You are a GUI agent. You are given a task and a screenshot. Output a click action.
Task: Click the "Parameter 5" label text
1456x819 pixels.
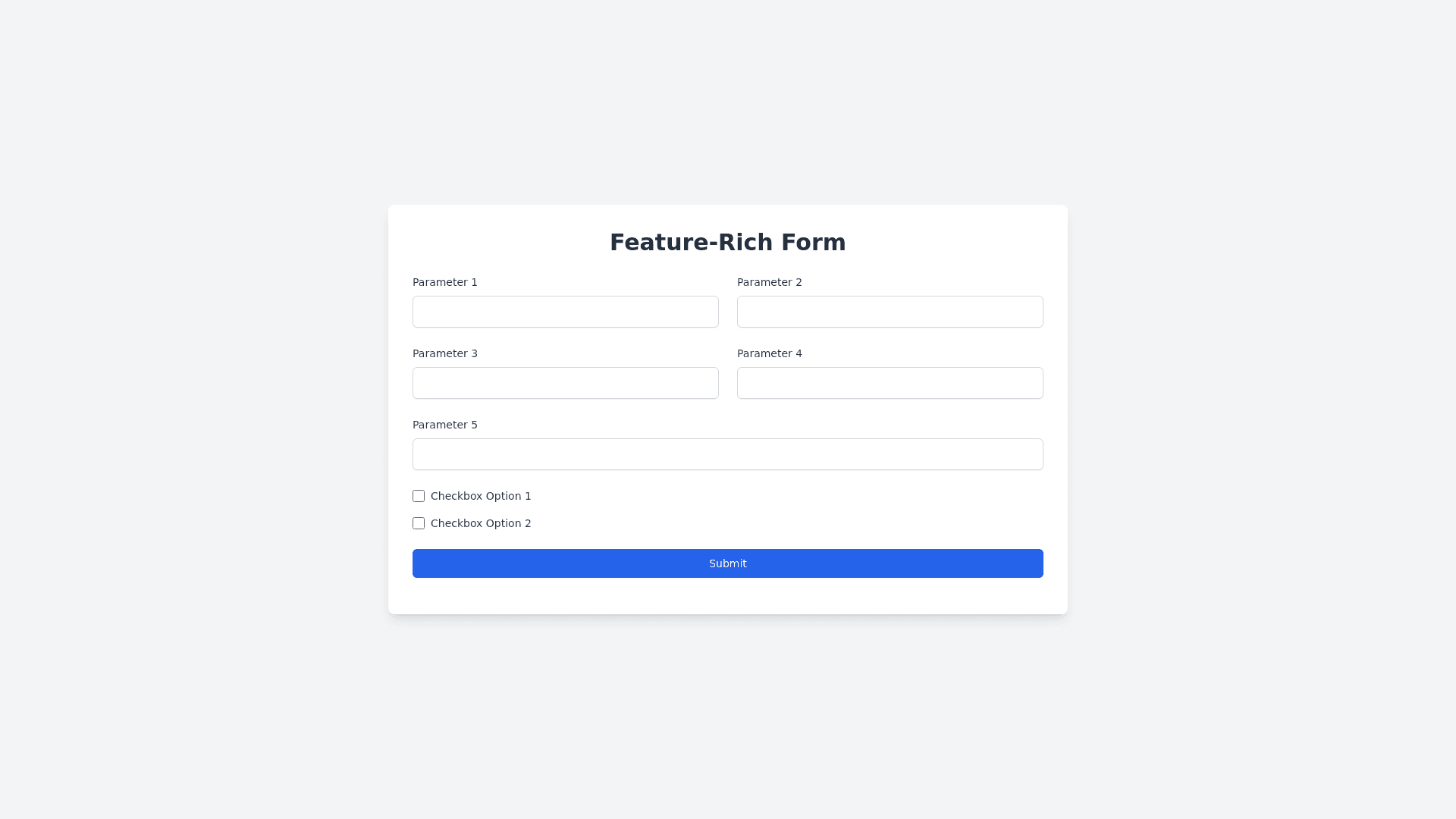[445, 425]
